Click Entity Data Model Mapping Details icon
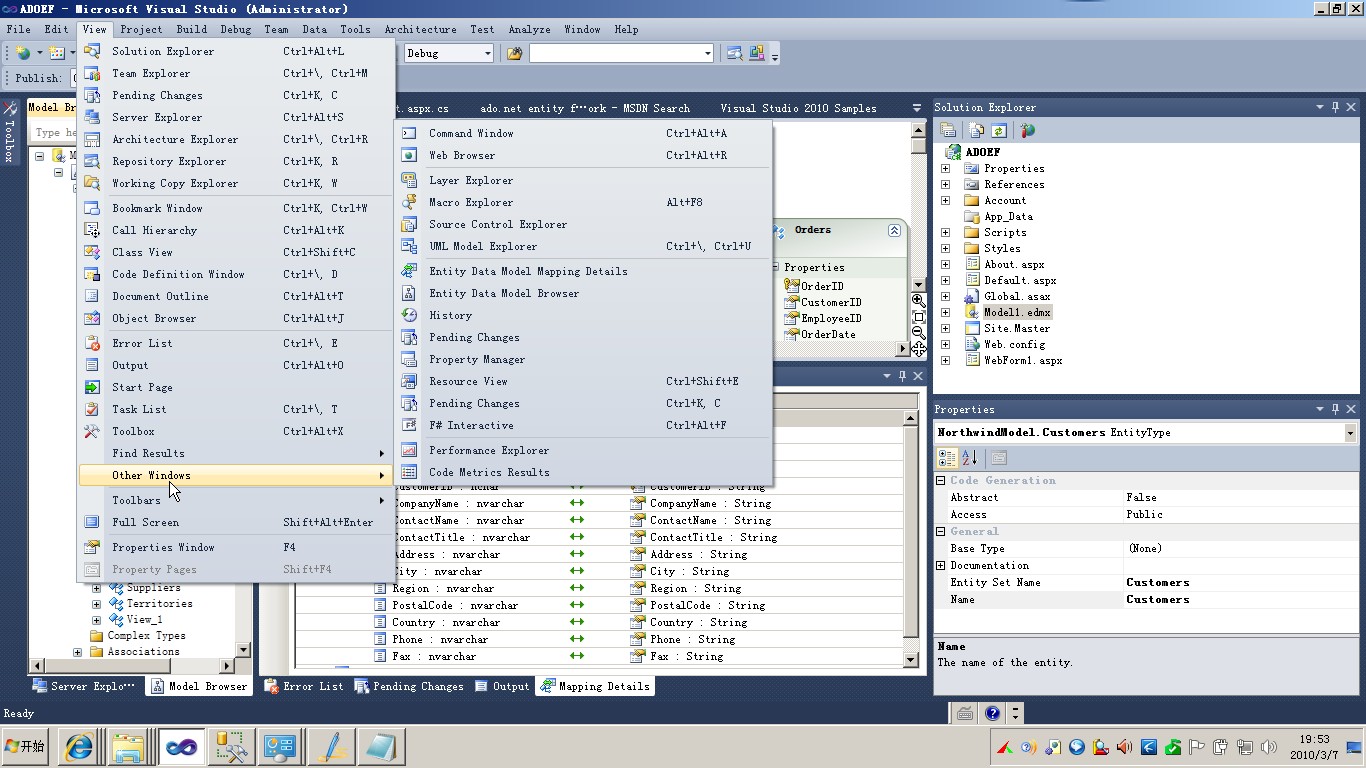Screen dimensions: 1366x768 point(409,271)
